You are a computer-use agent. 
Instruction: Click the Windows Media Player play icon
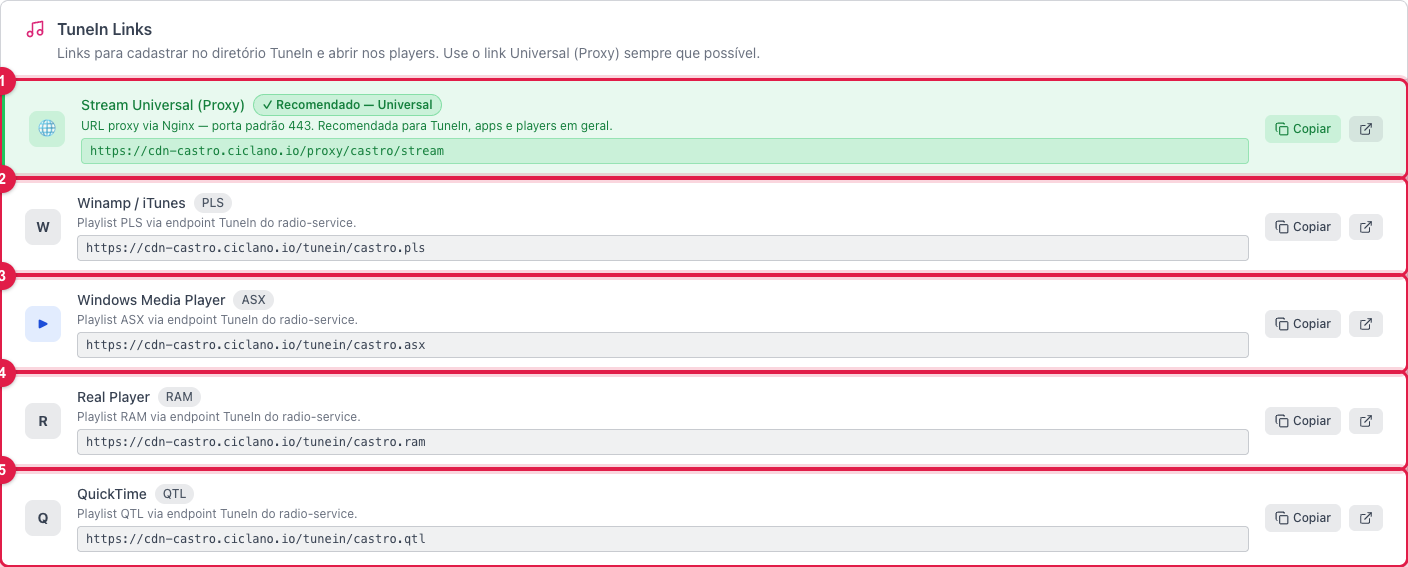coord(43,324)
